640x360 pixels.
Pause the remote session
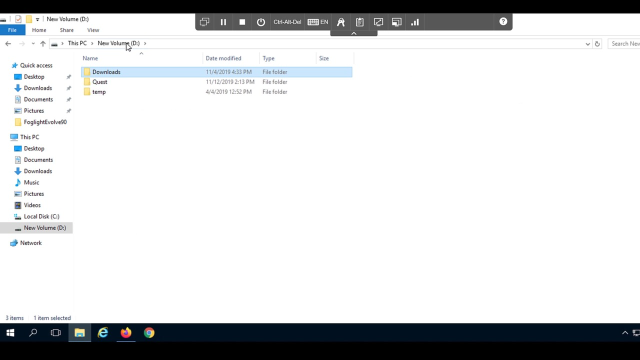click(x=223, y=22)
